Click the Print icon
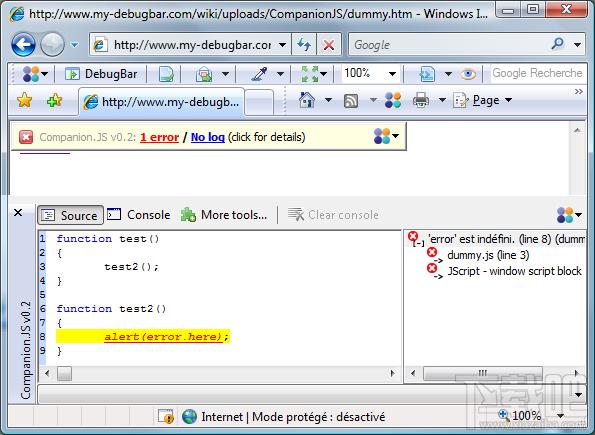The height and width of the screenshot is (435, 595). point(420,100)
